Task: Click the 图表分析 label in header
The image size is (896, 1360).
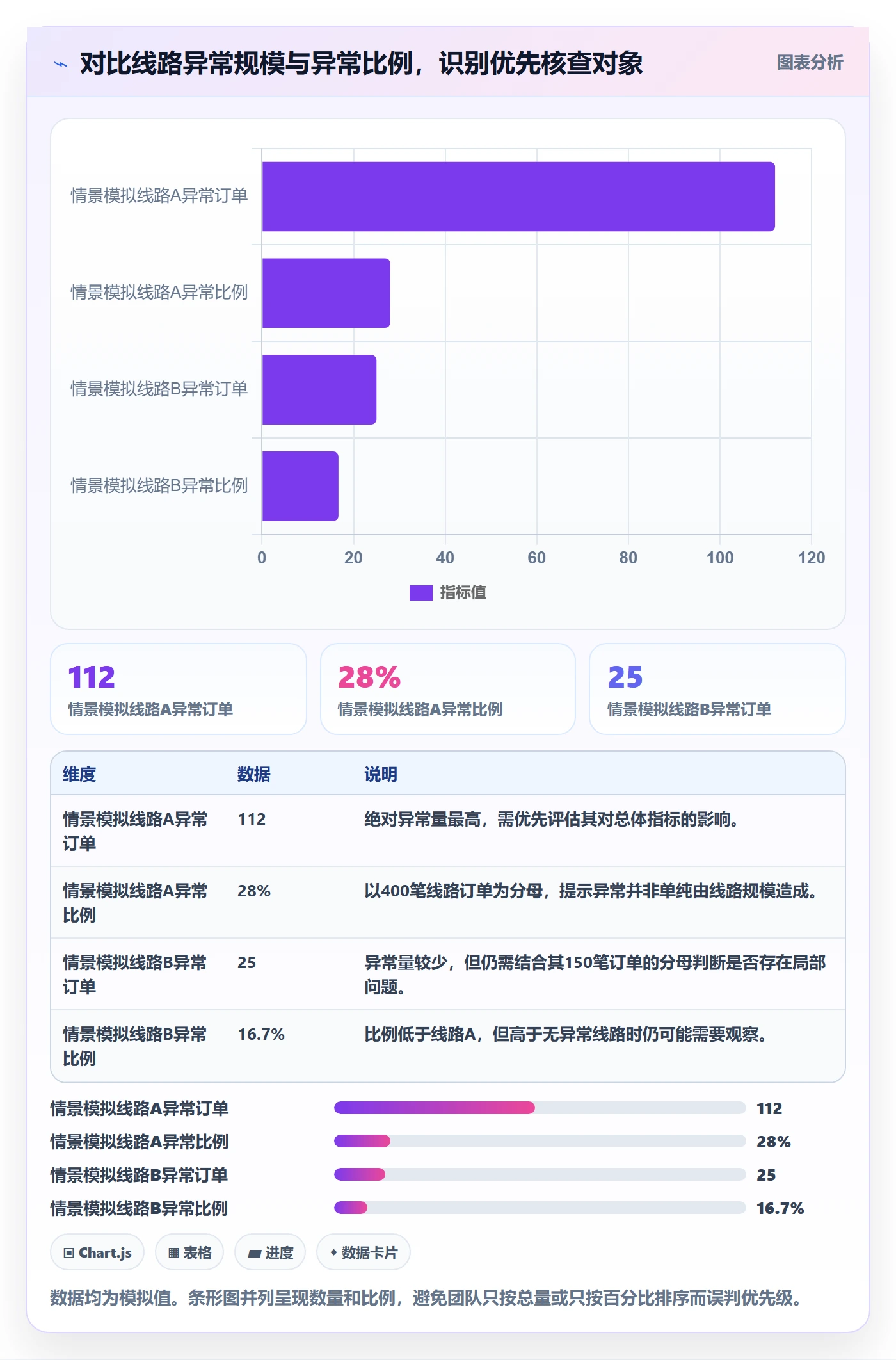Action: point(810,63)
